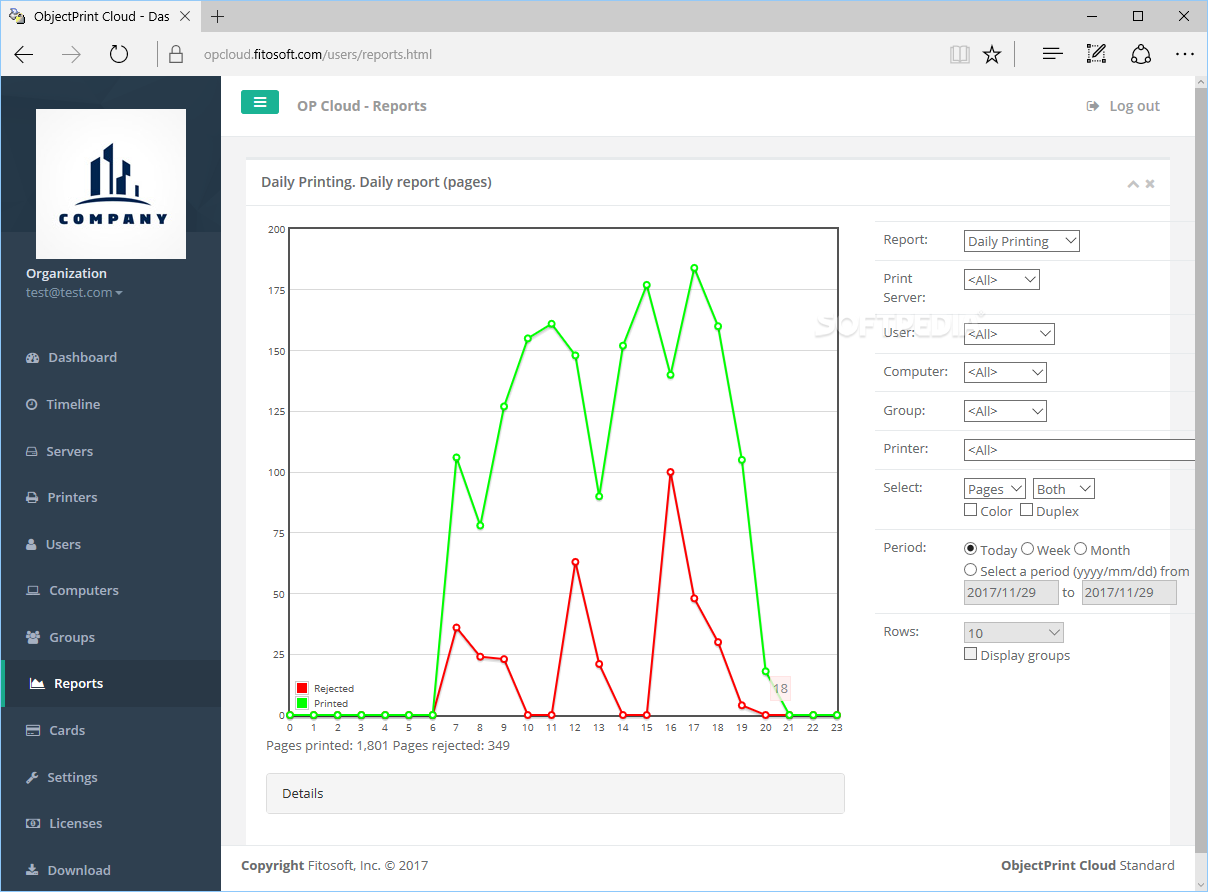The width and height of the screenshot is (1208, 892).
Task: Click the period start date field
Action: pos(1011,592)
